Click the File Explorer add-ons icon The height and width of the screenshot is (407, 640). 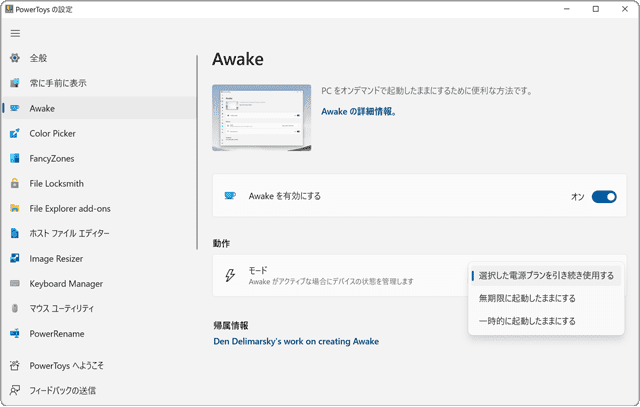pos(15,209)
